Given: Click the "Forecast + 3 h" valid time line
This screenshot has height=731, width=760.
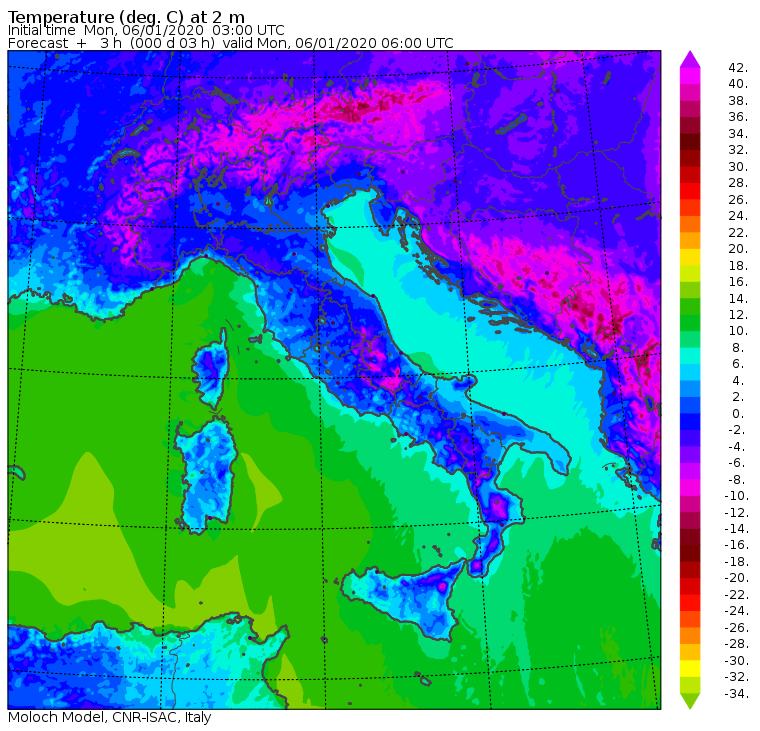Looking at the screenshot, I should pyautogui.click(x=231, y=43).
